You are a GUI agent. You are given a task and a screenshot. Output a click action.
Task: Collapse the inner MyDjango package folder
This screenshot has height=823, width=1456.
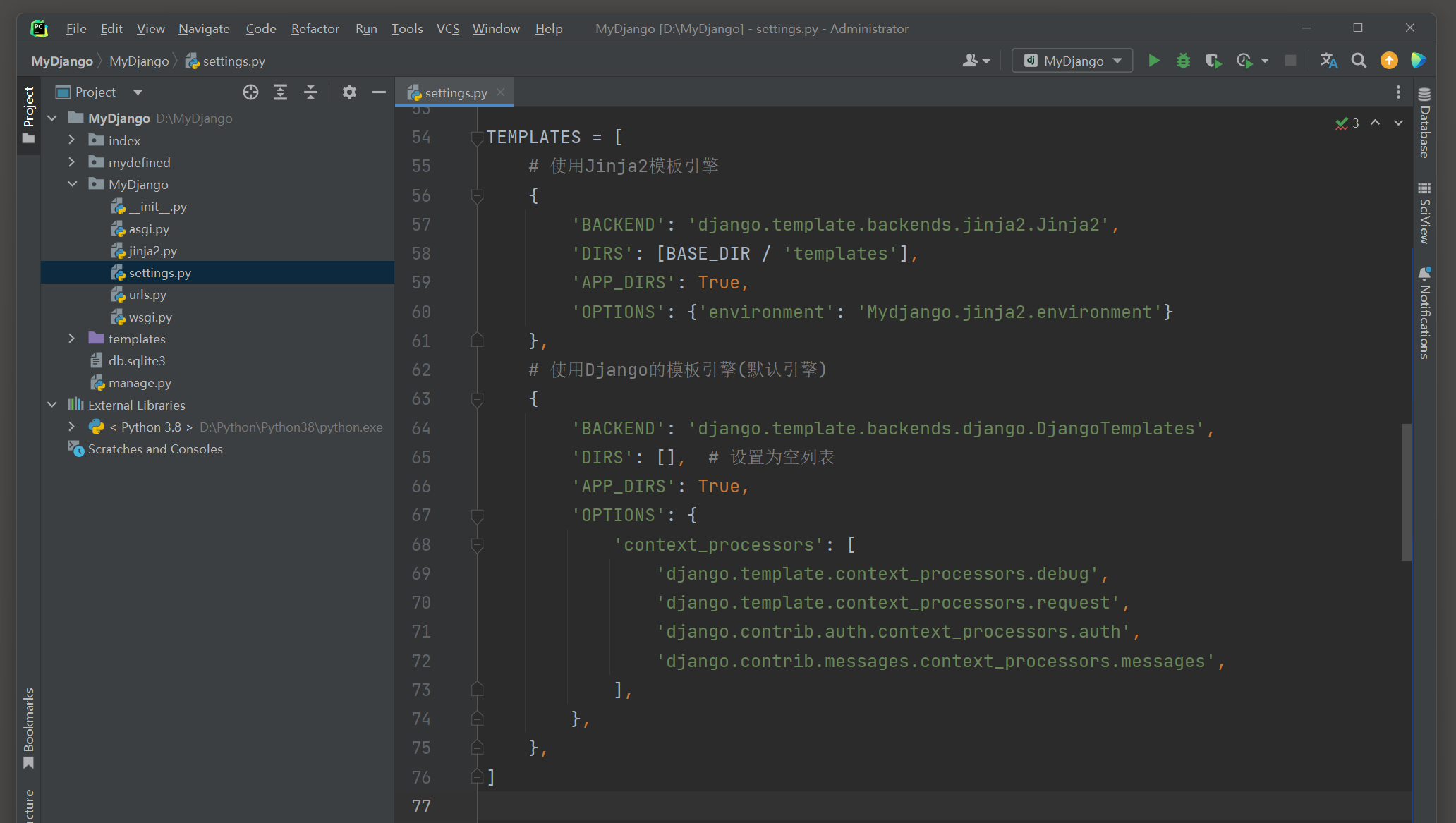point(71,184)
